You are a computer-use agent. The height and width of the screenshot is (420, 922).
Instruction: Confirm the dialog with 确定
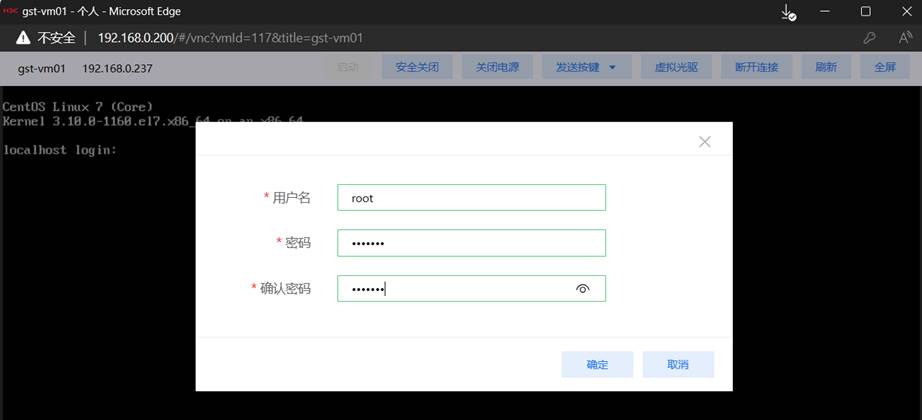pos(597,364)
